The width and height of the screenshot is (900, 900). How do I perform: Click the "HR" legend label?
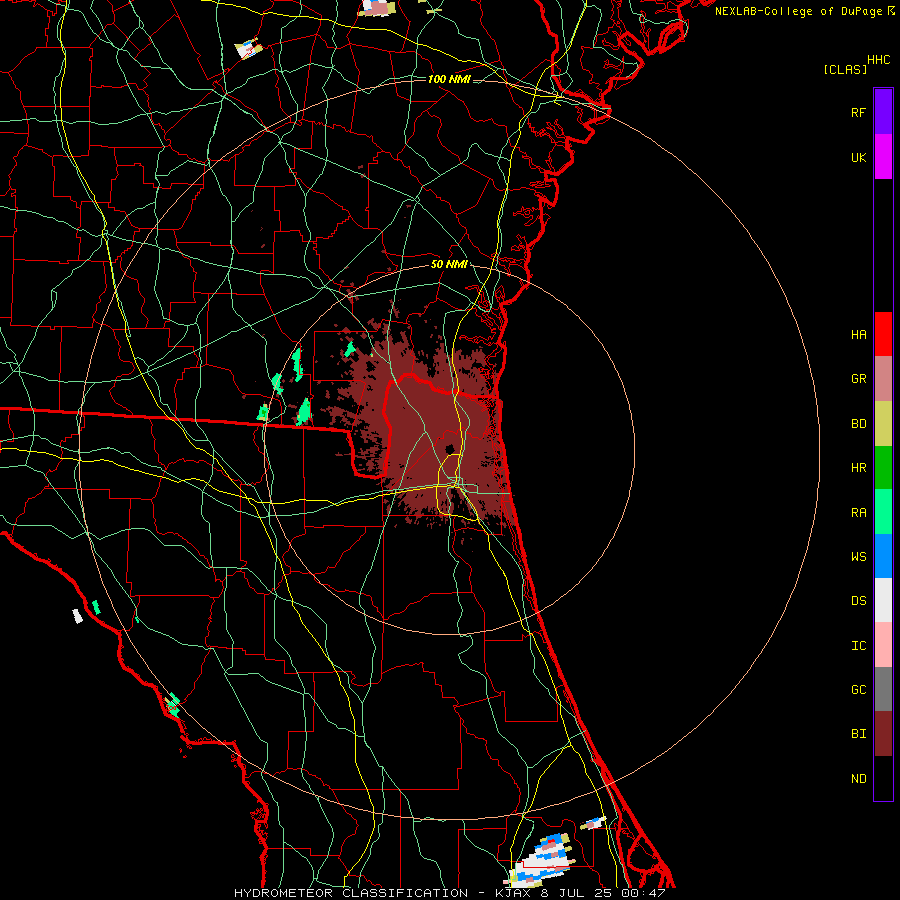(858, 468)
